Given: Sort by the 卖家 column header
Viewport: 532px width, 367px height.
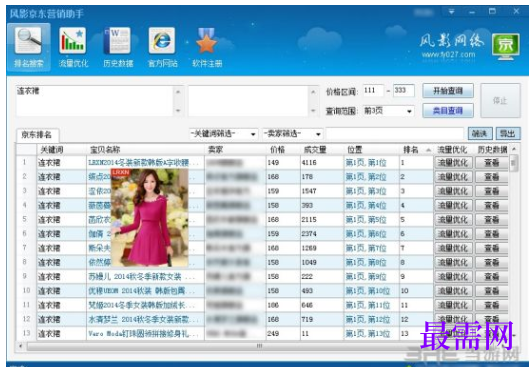Looking at the screenshot, I should (x=235, y=150).
